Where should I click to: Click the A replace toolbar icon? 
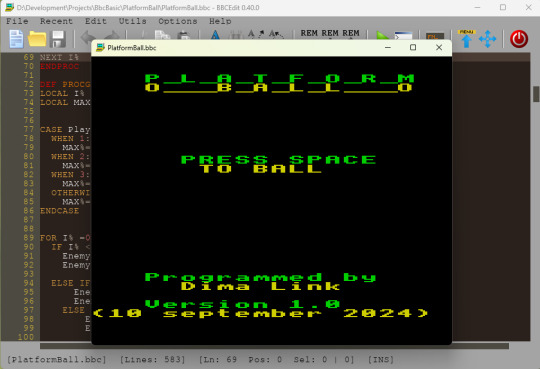[x=276, y=34]
